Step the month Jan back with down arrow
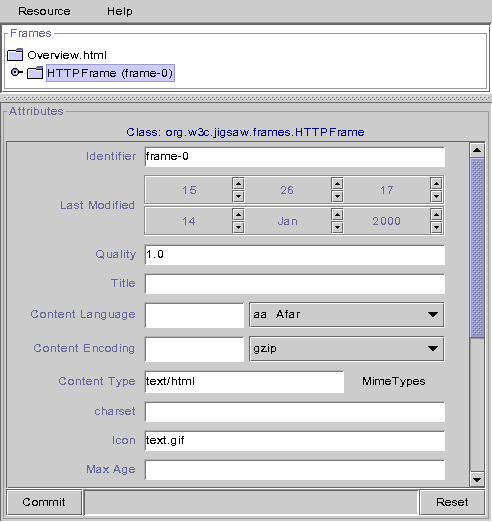The image size is (492, 522). [x=337, y=228]
